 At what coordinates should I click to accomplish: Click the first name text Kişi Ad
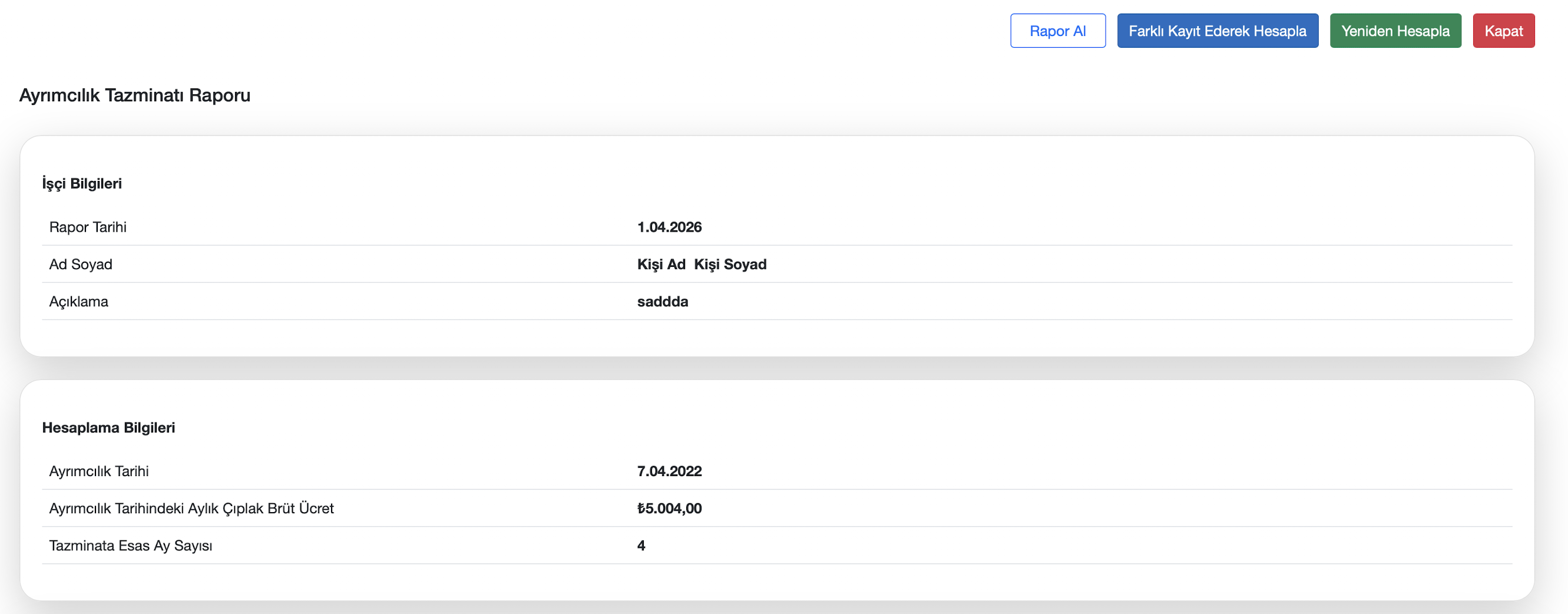click(x=661, y=265)
